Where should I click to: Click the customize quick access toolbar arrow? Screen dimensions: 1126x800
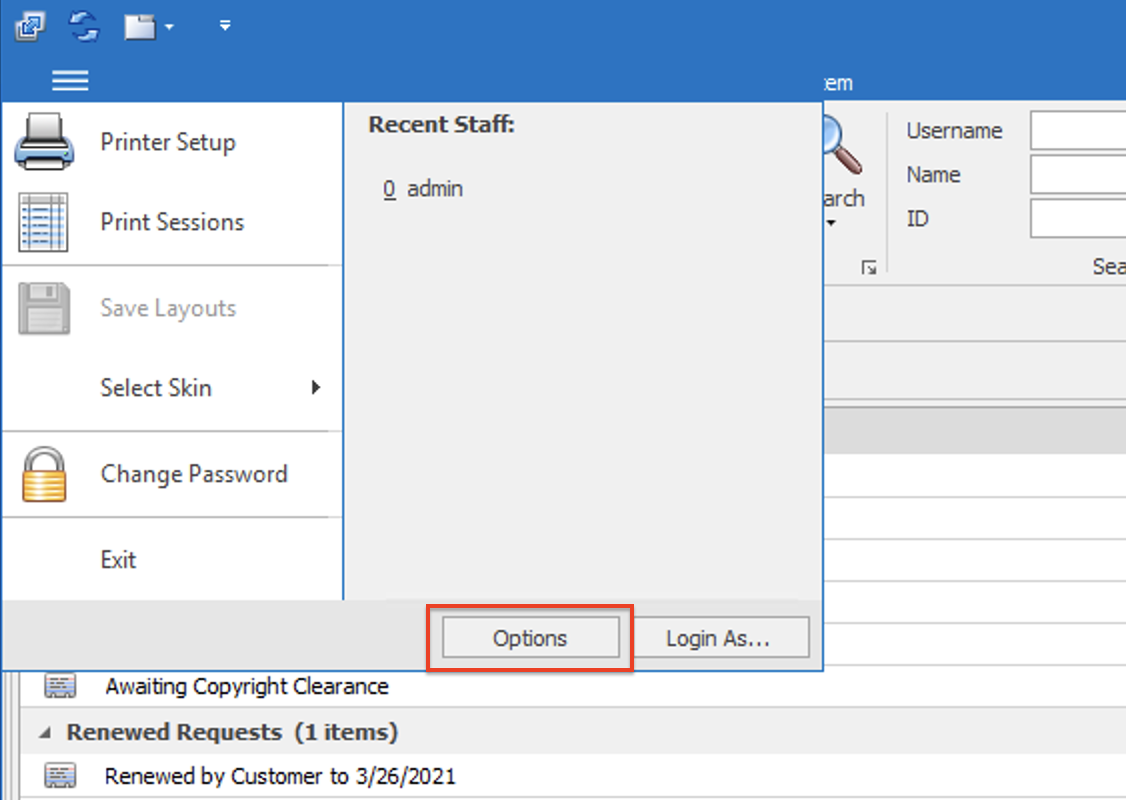tap(225, 27)
